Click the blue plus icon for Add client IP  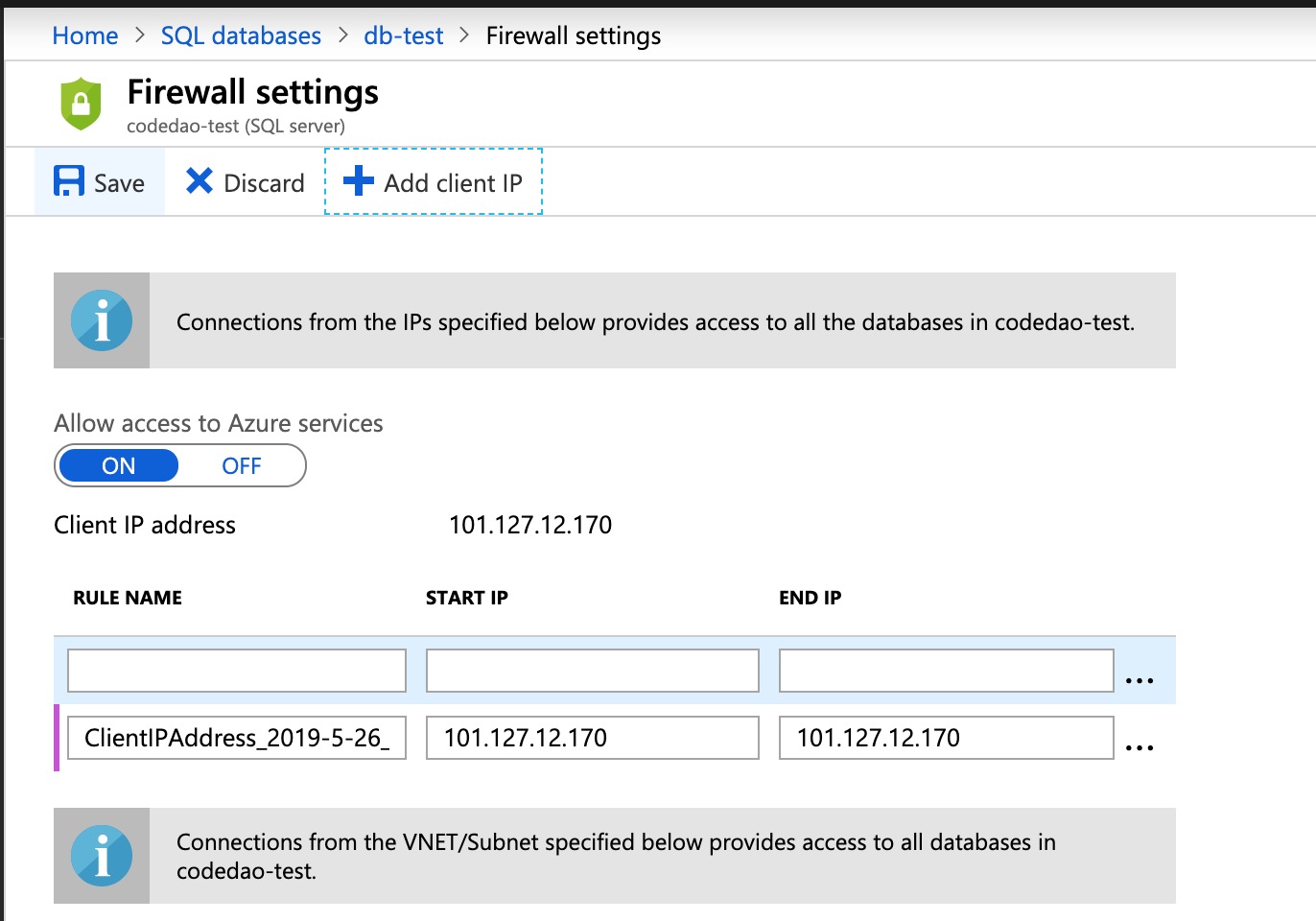click(358, 181)
